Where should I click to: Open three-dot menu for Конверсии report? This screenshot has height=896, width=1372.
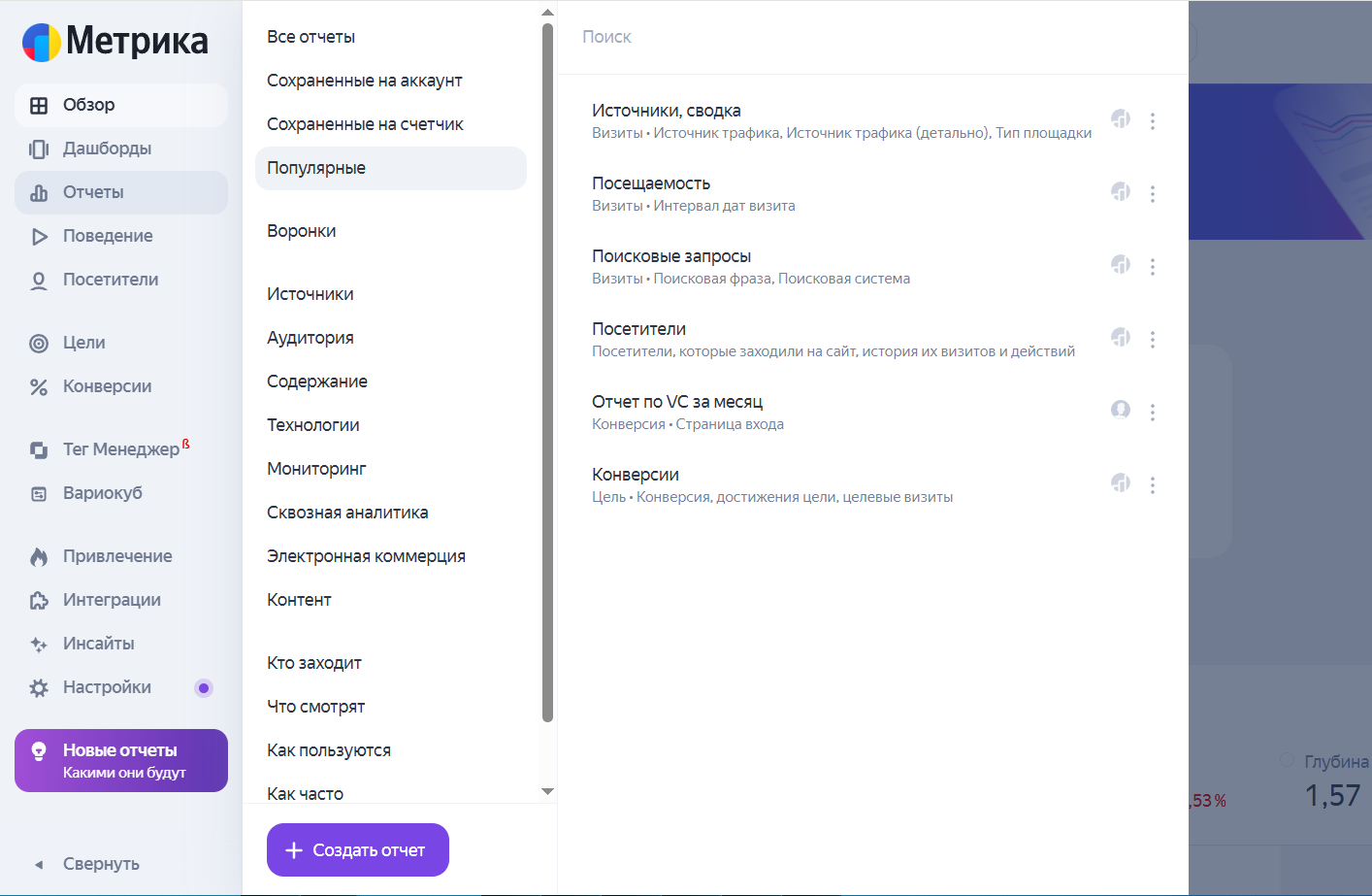1153,485
